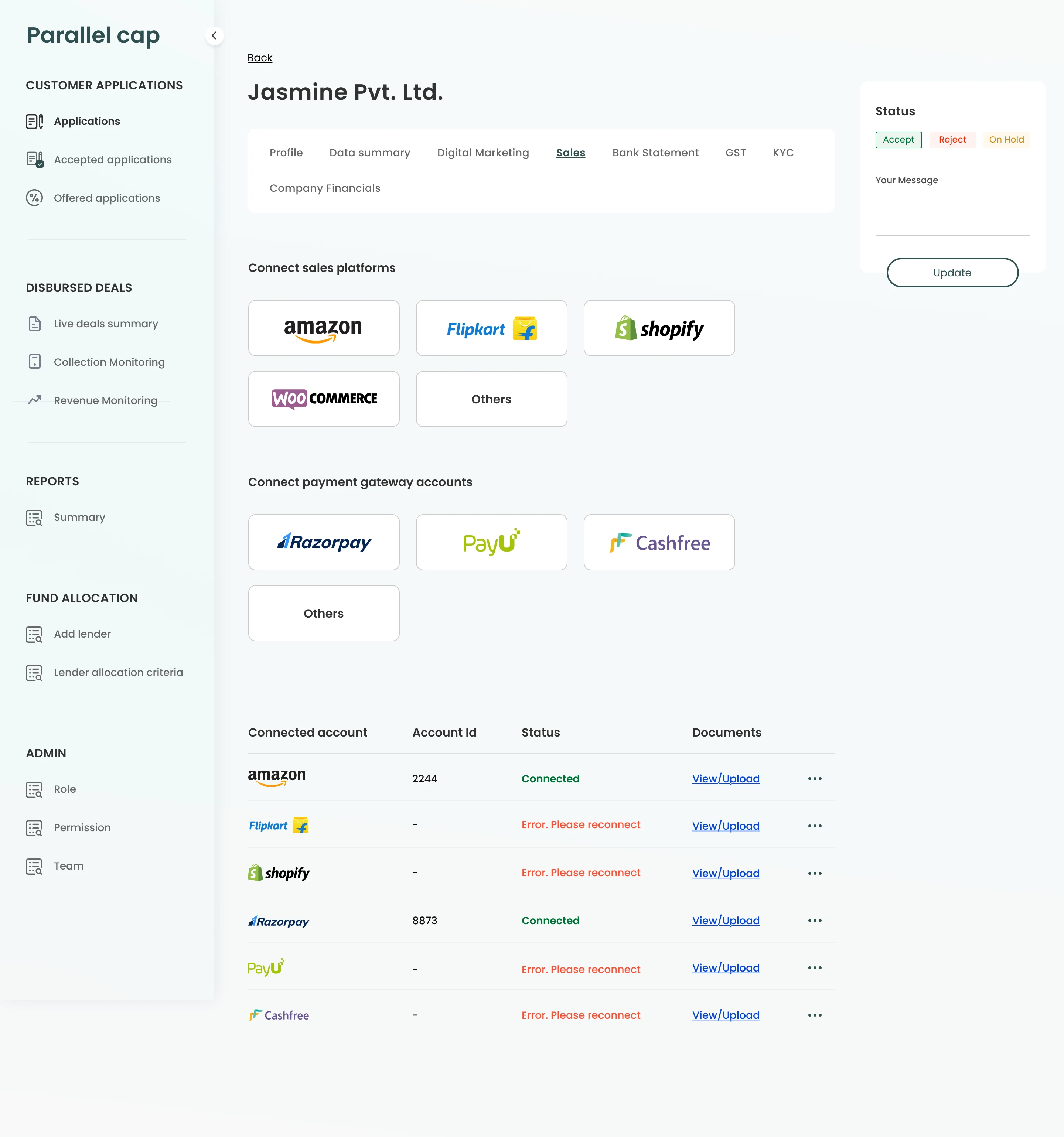Screen dimensions: 1064x1137
Task: Open the more options menu for Flipkart row
Action: 815,826
